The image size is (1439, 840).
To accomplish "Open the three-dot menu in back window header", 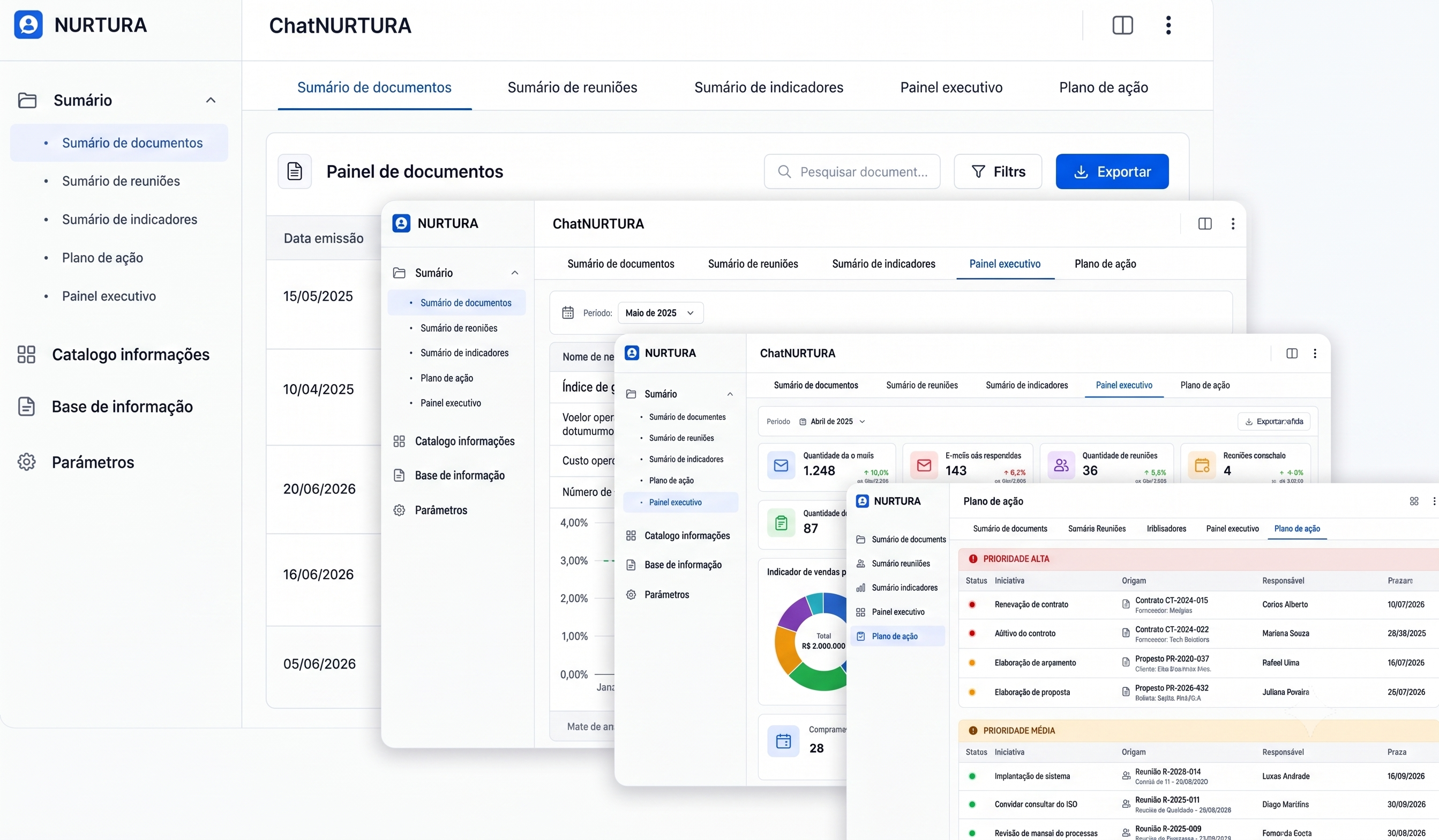I will (1168, 25).
